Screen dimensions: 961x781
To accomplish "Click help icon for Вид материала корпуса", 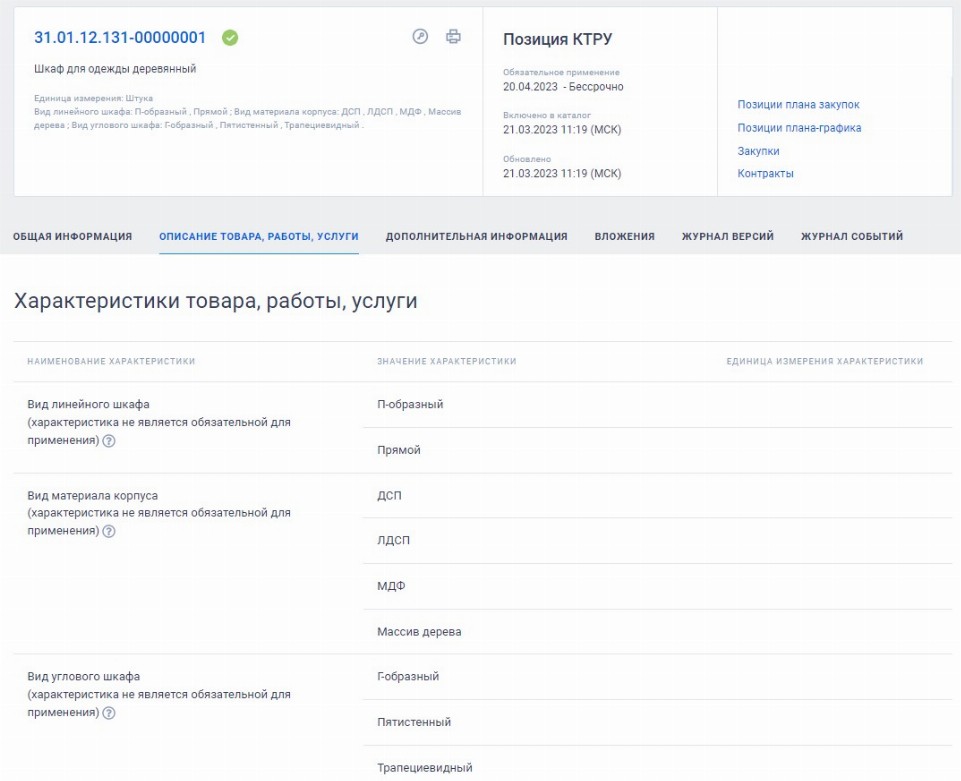I will [109, 531].
